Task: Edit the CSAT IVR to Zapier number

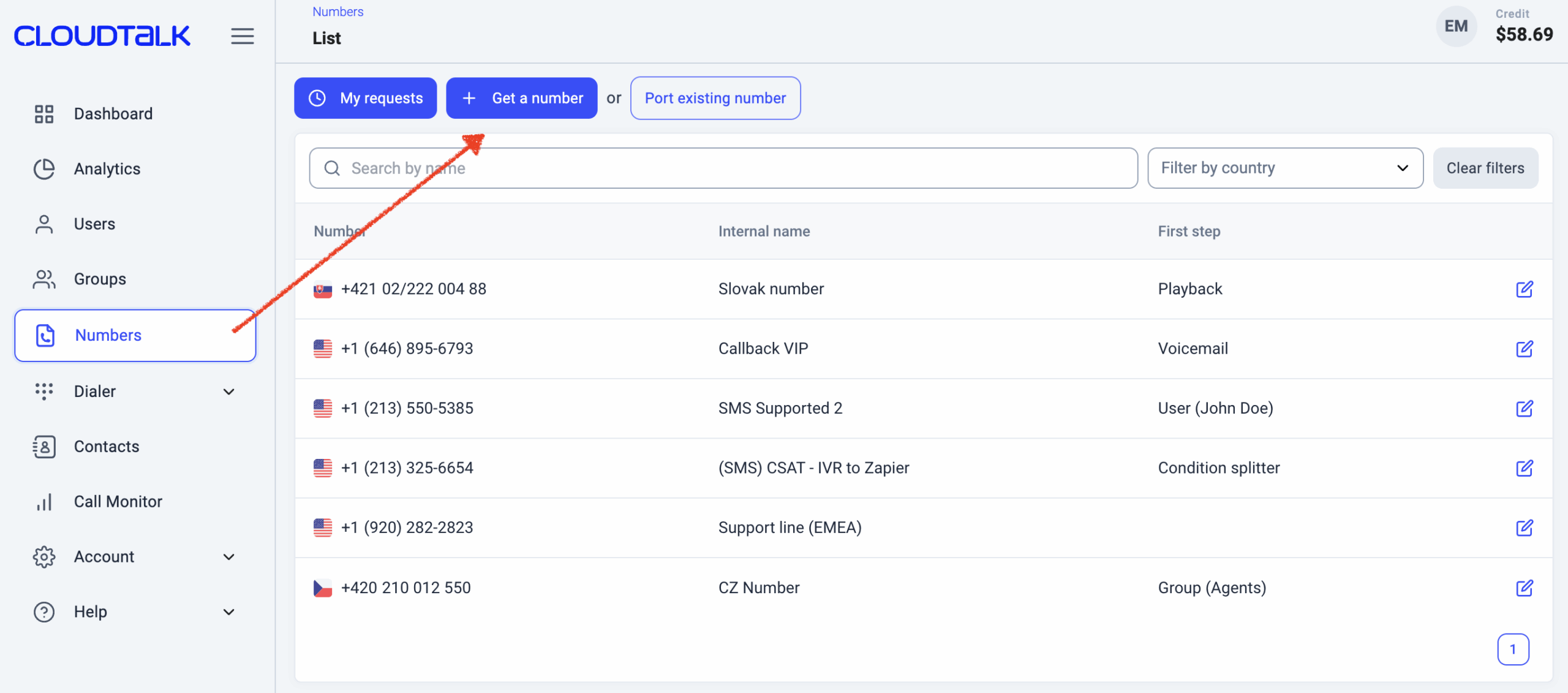Action: 1524,468
